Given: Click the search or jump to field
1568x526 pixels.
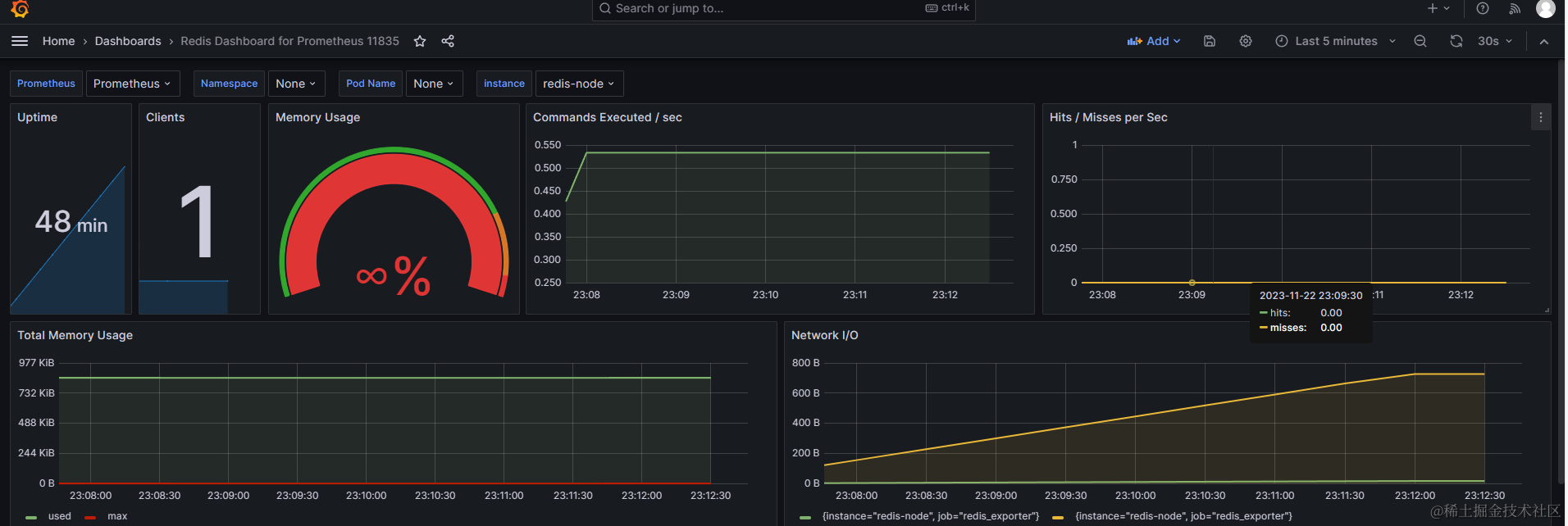Looking at the screenshot, I should (x=783, y=9).
